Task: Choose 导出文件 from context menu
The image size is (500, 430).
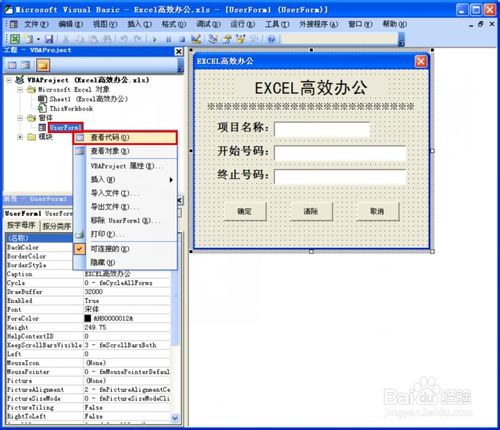Action: (x=125, y=207)
